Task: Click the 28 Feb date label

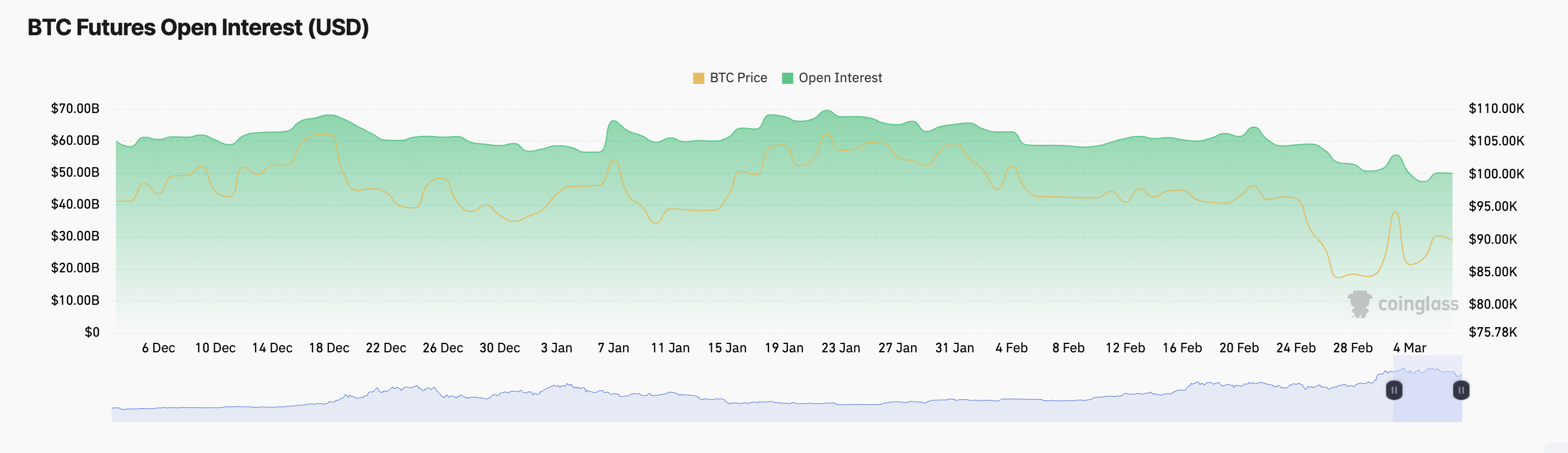Action: point(1353,348)
